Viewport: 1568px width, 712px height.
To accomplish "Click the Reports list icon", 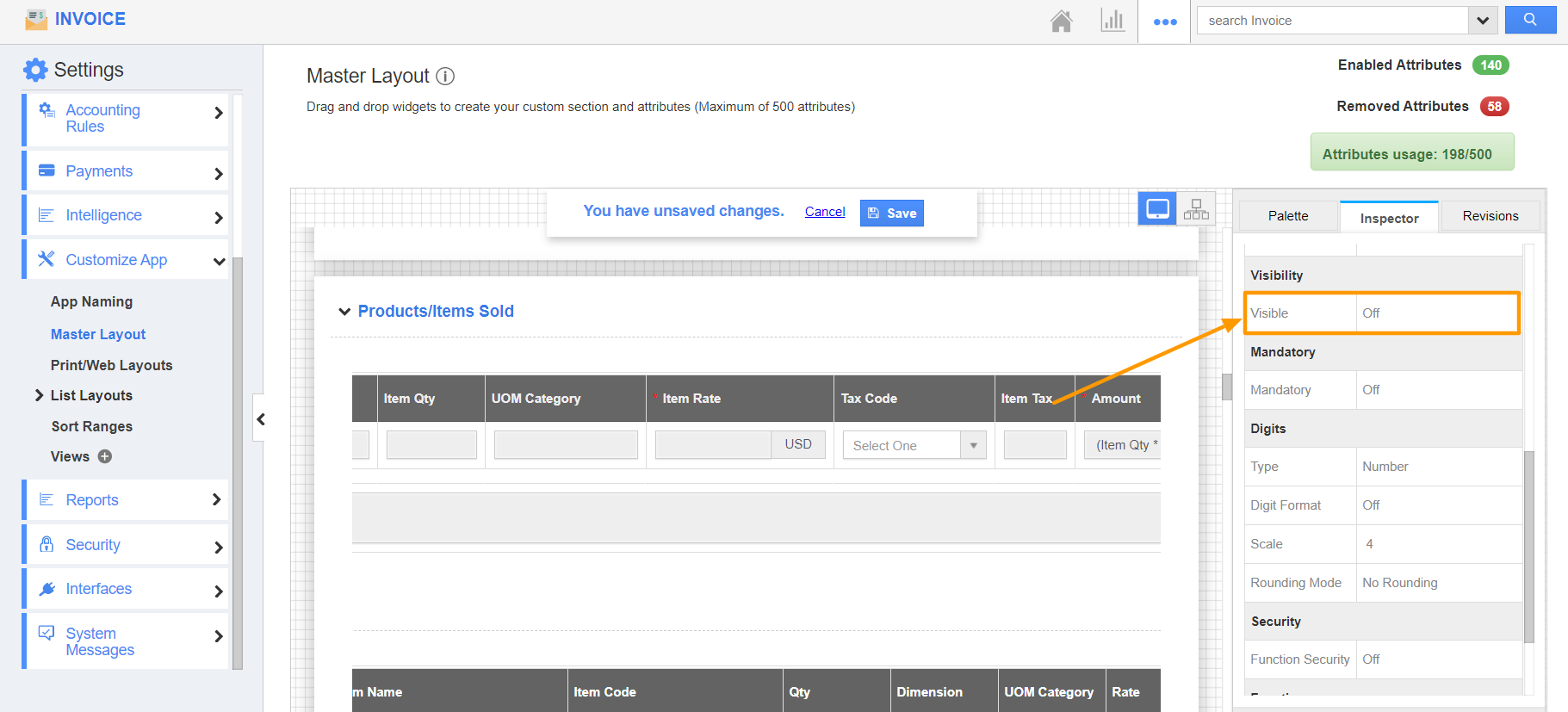I will tap(46, 499).
